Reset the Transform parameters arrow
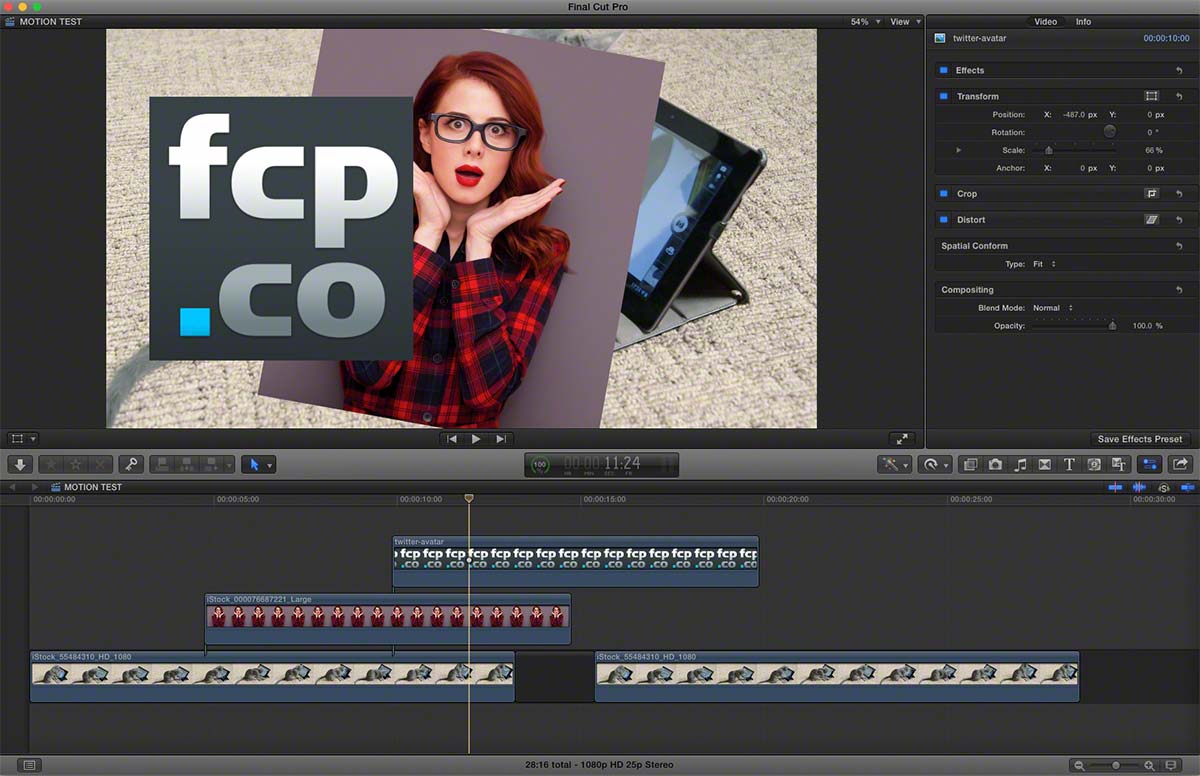The width and height of the screenshot is (1200, 776). click(x=1180, y=97)
